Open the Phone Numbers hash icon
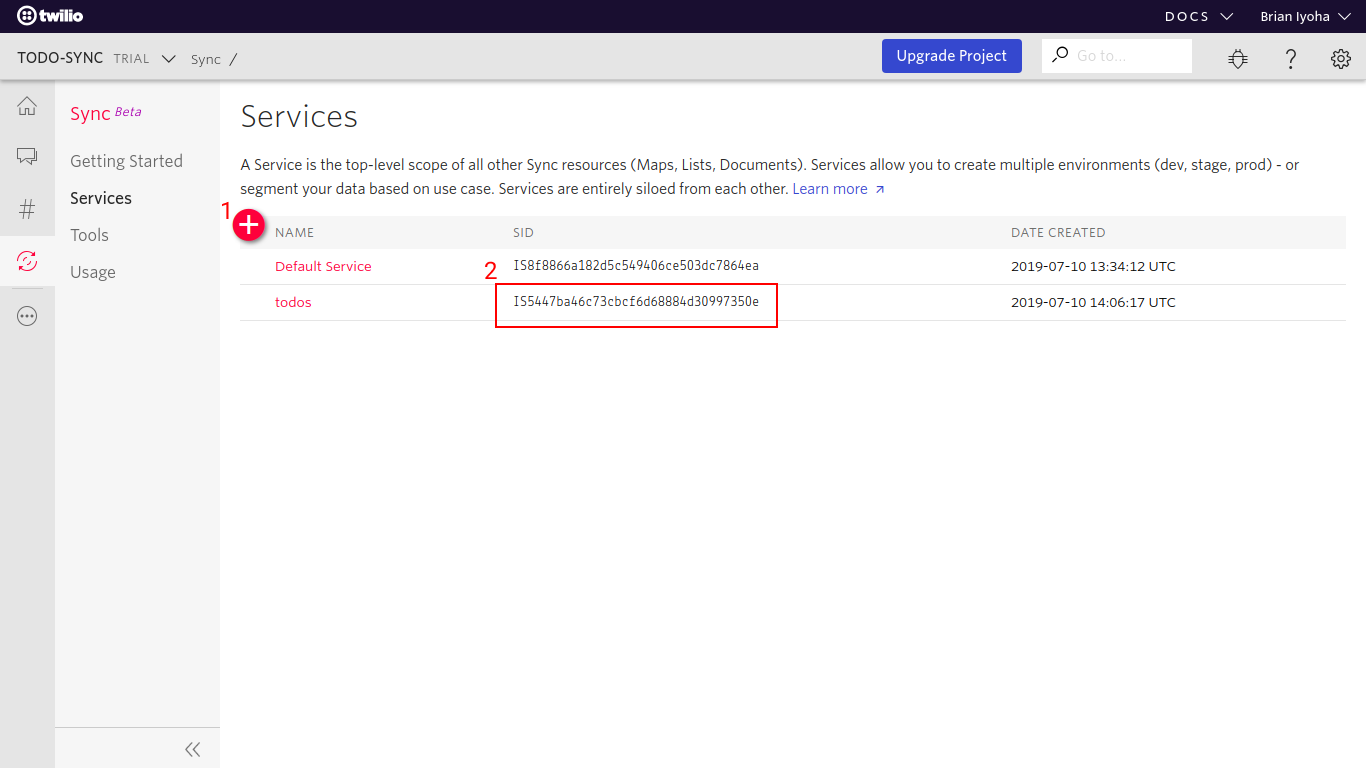Screen dimensions: 1366x768 coord(27,209)
